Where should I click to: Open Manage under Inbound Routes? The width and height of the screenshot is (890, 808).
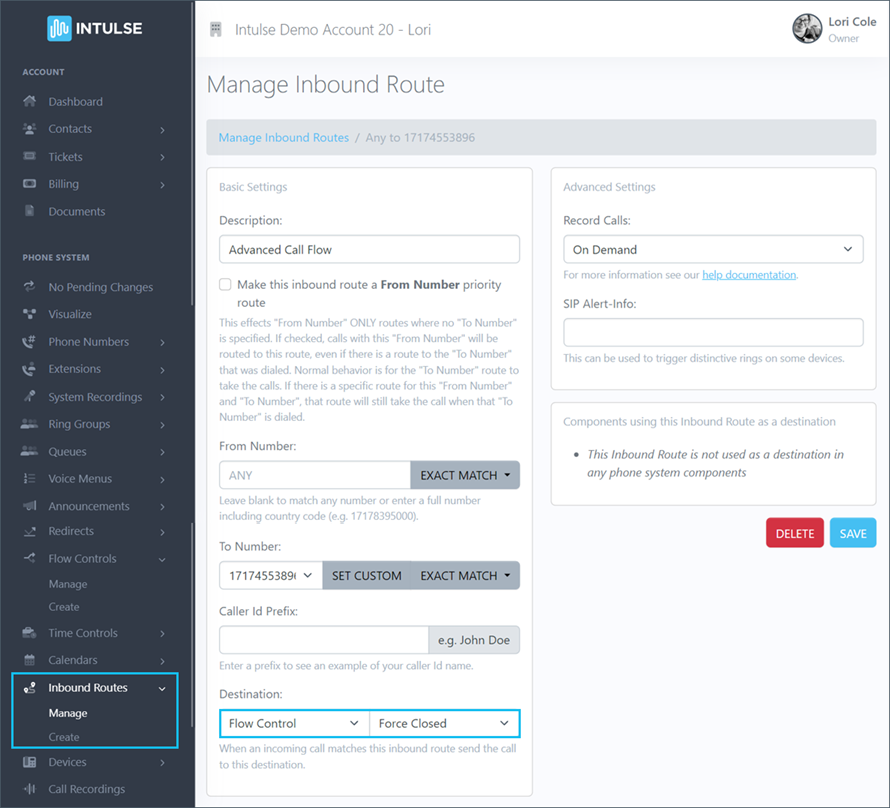(68, 713)
